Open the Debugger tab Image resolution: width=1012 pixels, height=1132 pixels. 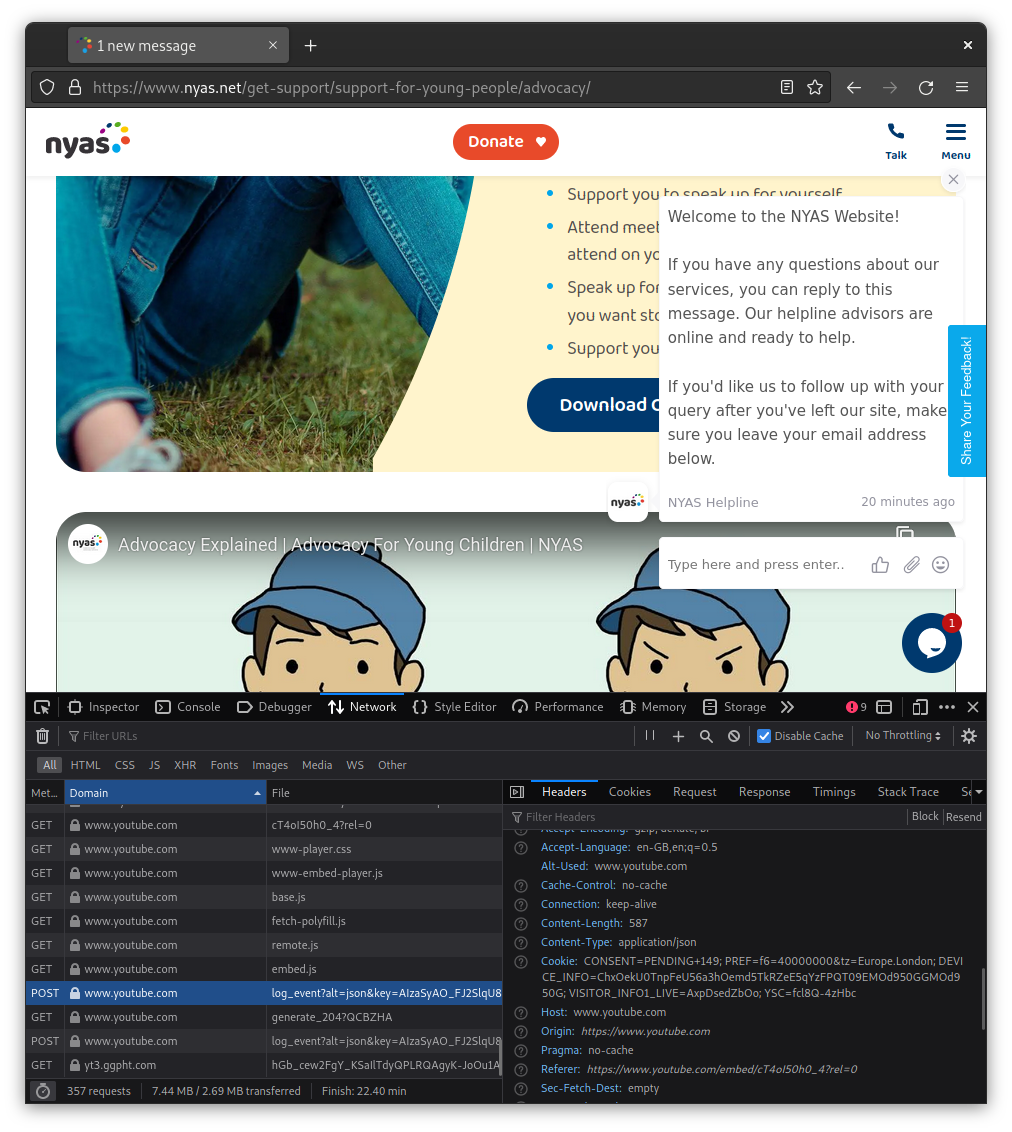274,707
